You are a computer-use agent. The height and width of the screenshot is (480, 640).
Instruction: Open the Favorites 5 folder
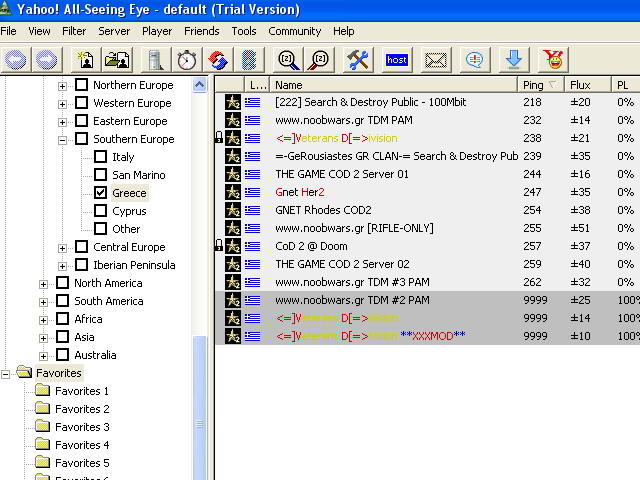(72, 463)
